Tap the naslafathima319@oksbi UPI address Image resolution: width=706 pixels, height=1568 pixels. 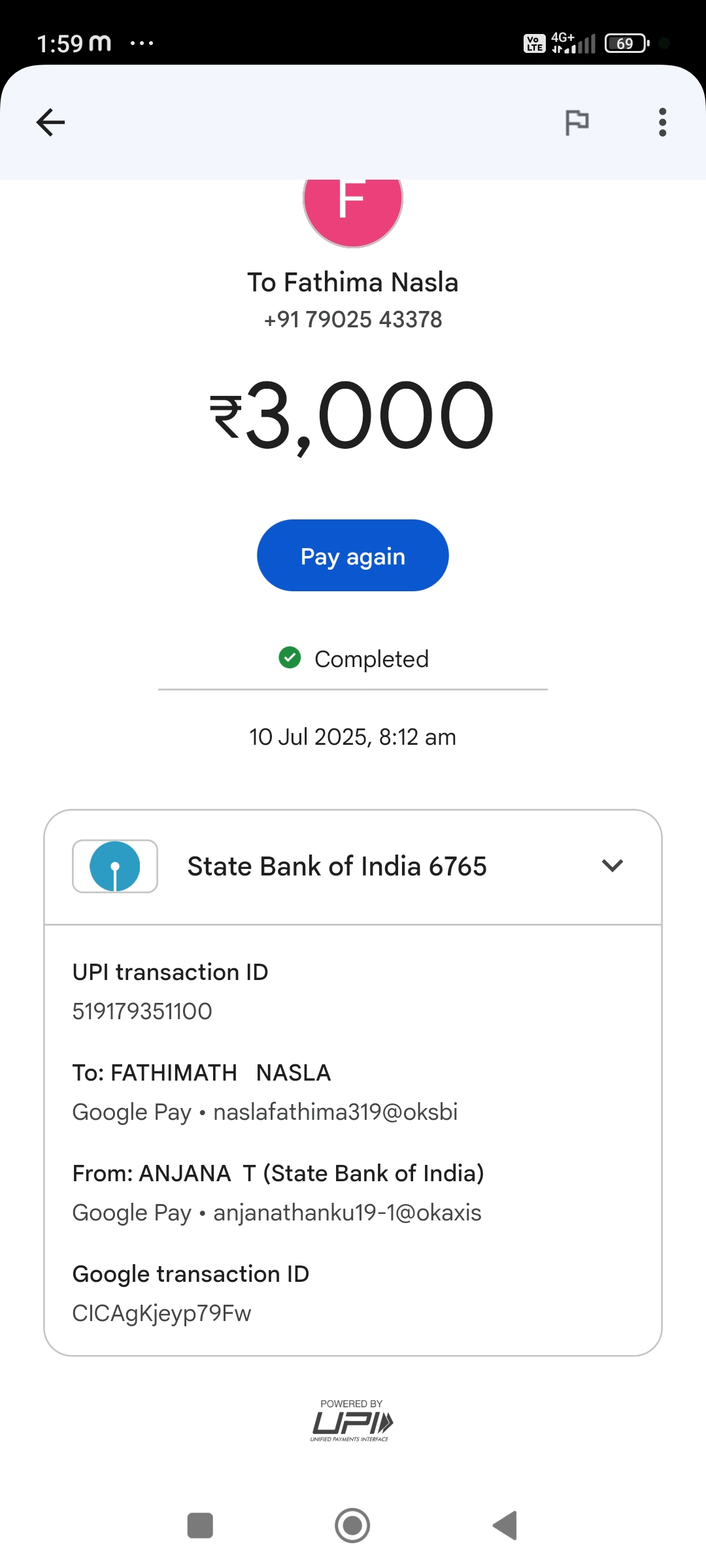(335, 1112)
